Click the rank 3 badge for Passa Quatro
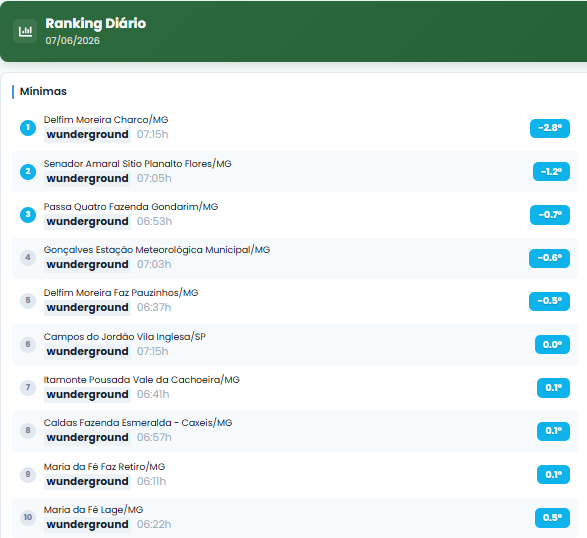This screenshot has height=538, width=587. coord(28,215)
